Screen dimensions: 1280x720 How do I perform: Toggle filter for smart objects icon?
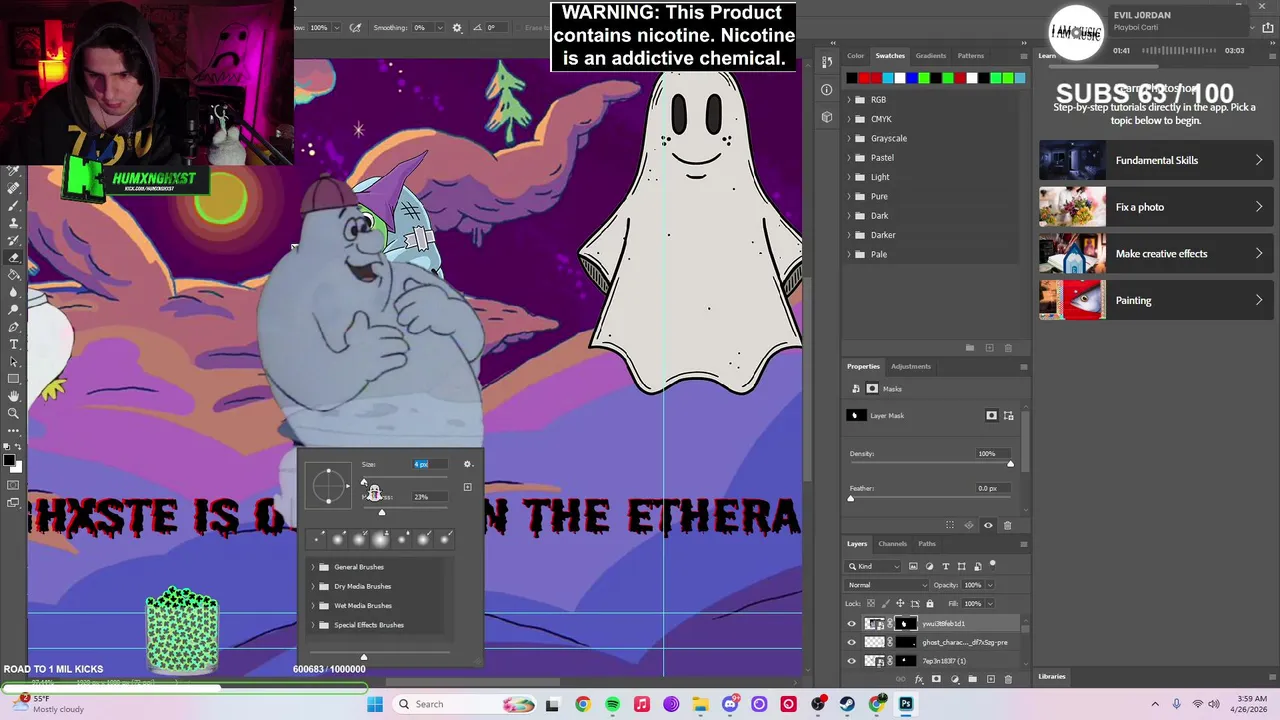[978, 566]
